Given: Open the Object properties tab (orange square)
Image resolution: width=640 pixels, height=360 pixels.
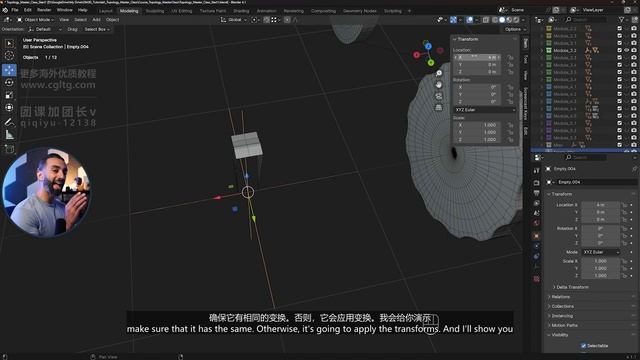Looking at the screenshot, I should coord(536,236).
